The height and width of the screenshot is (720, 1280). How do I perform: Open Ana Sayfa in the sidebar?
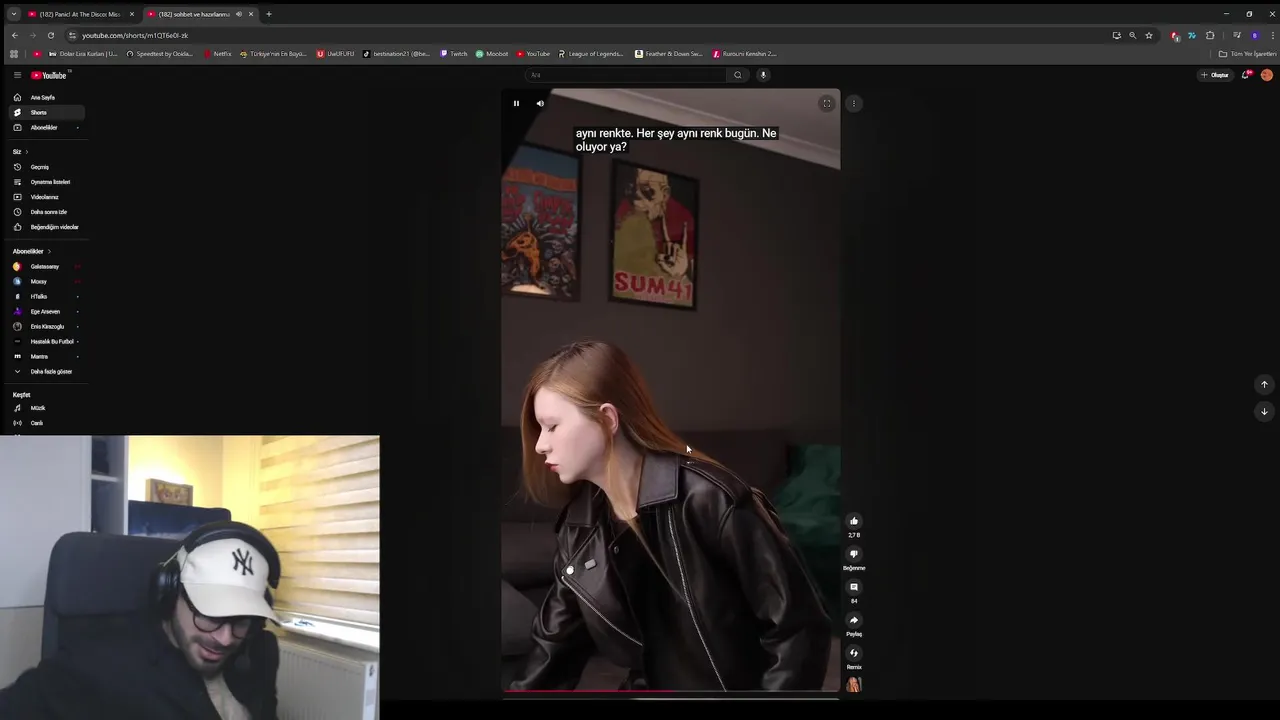(x=46, y=97)
